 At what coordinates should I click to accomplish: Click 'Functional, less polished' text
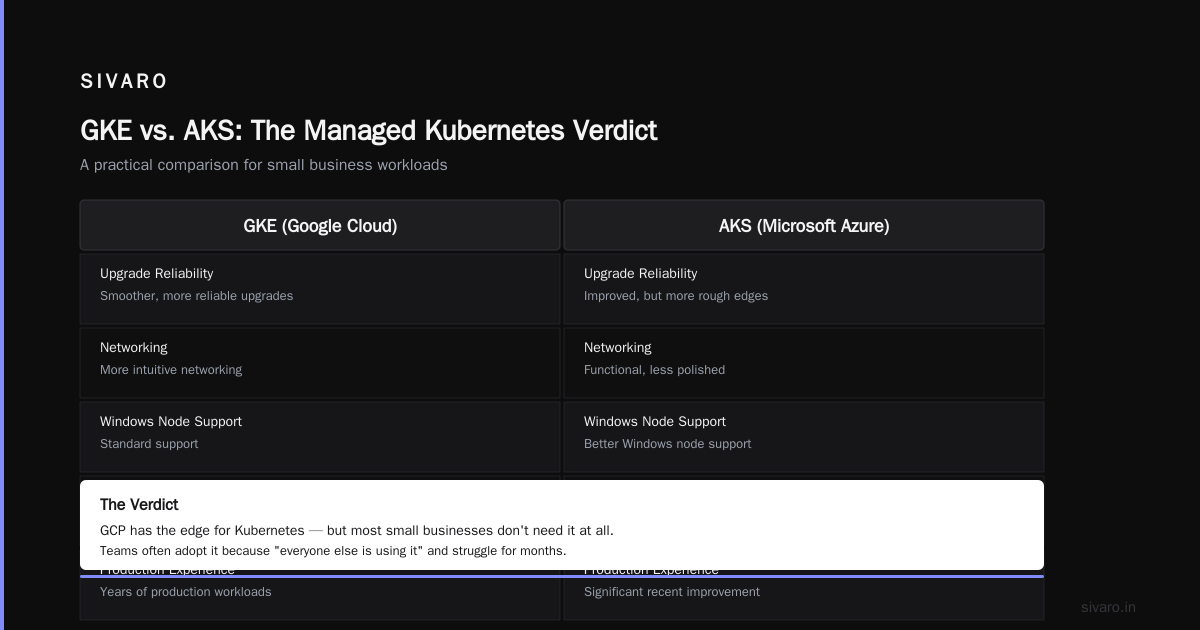point(655,370)
